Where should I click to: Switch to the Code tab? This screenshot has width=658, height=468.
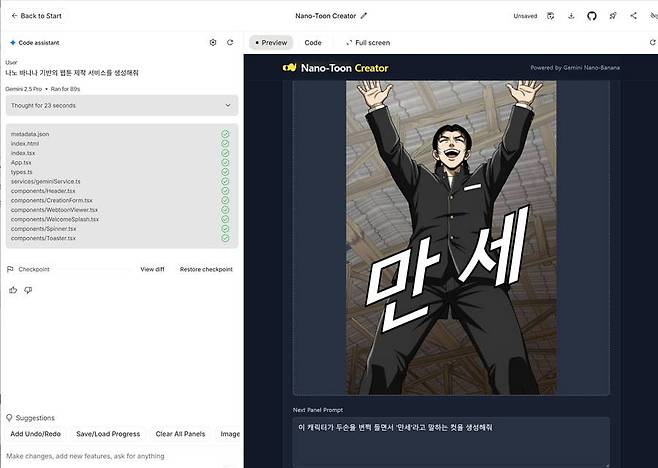coord(313,42)
